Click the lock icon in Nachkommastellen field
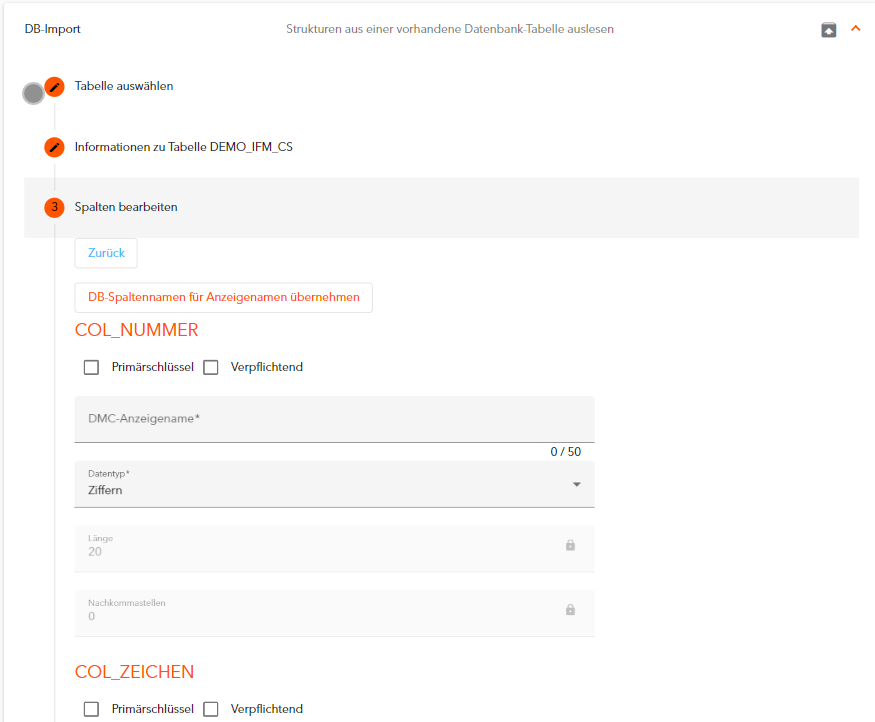 coord(570,609)
